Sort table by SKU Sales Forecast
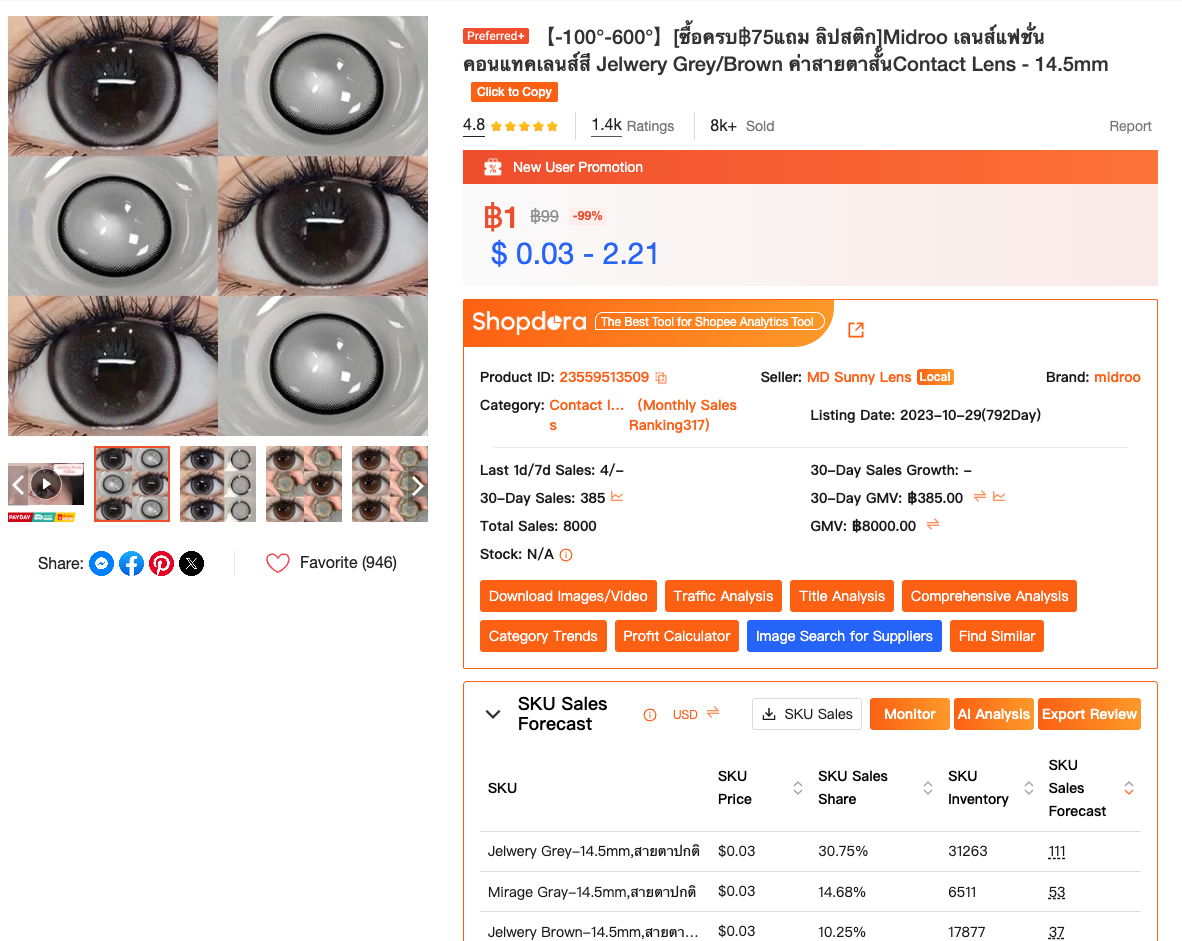1182x941 pixels. pyautogui.click(x=1128, y=788)
